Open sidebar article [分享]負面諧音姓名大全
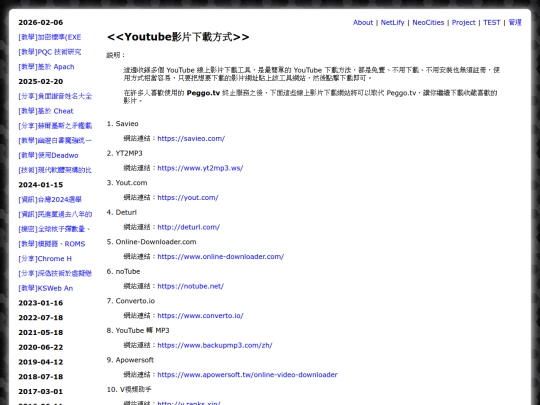 tap(55, 96)
